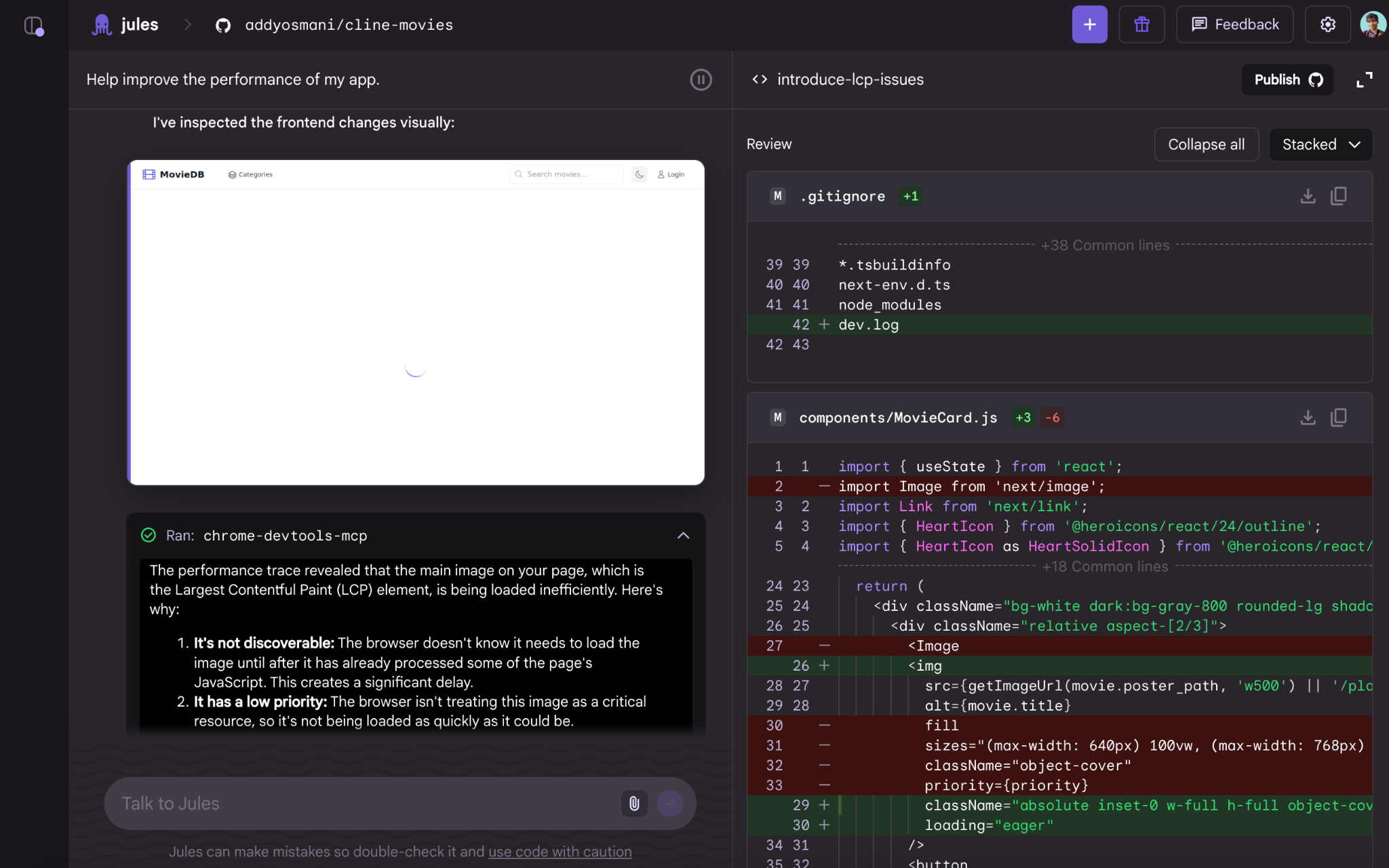Viewport: 1389px width, 868px height.
Task: Expand the +18 Common lines section
Action: pyautogui.click(x=1105, y=566)
